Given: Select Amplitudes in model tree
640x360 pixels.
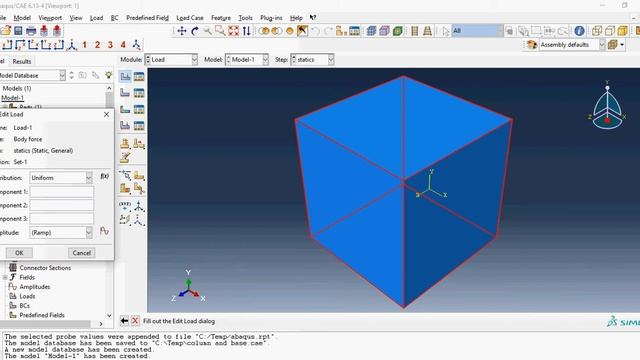Looking at the screenshot, I should click(x=35, y=287).
